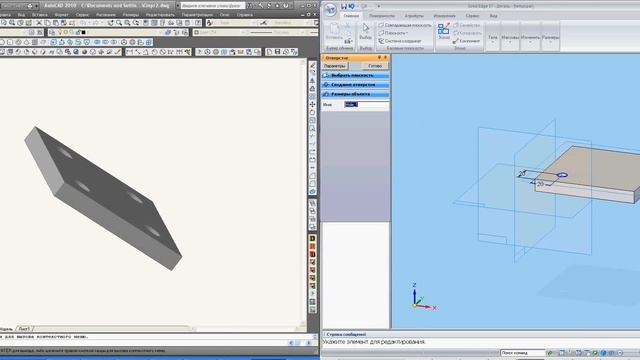
Task: Close the Отверстие panel
Action: click(385, 58)
